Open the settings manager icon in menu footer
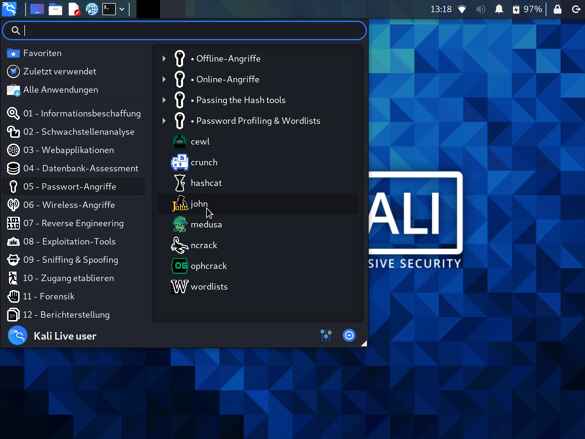585x439 pixels. pyautogui.click(x=326, y=335)
